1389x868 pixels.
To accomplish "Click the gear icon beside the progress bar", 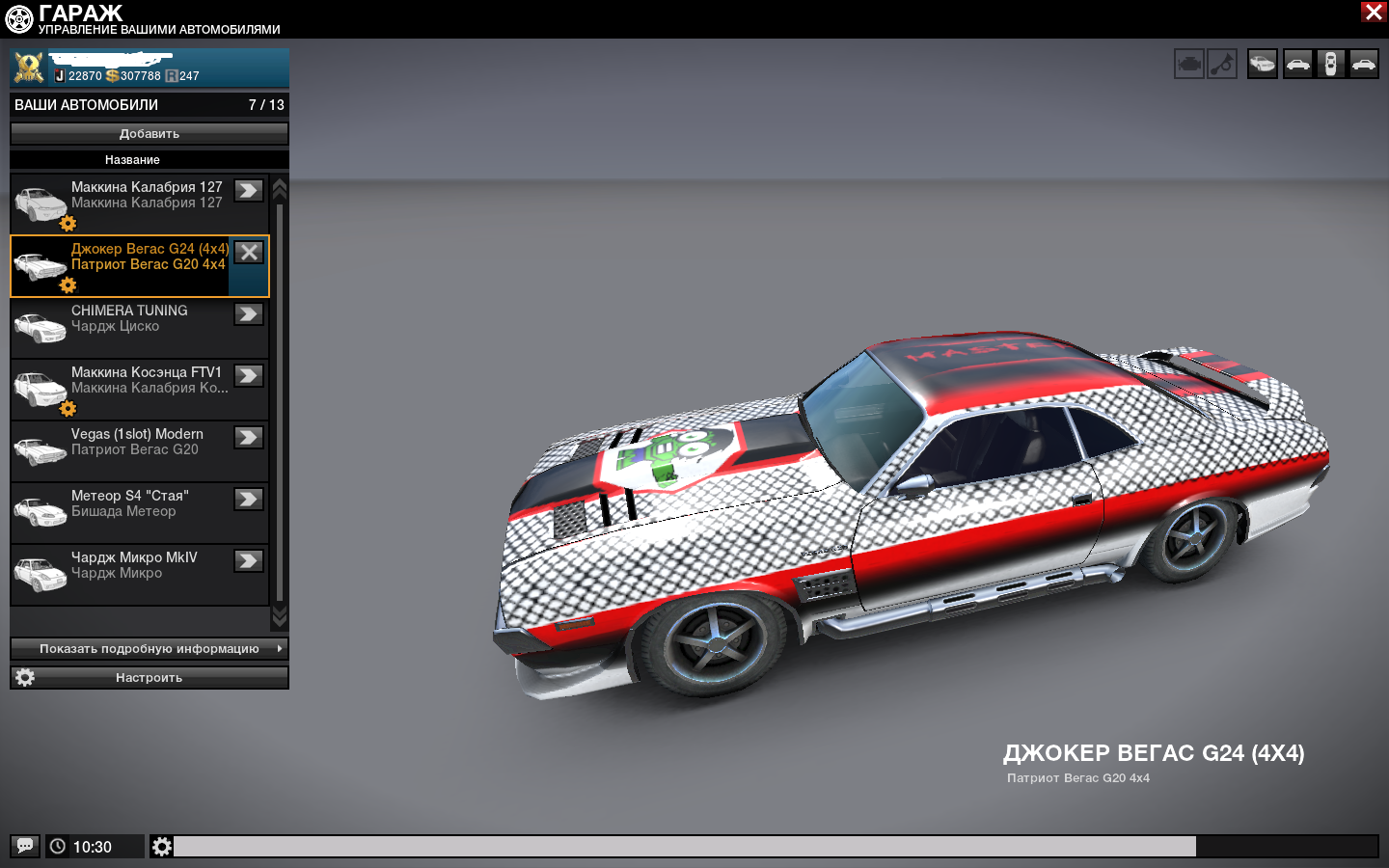I will click(162, 846).
